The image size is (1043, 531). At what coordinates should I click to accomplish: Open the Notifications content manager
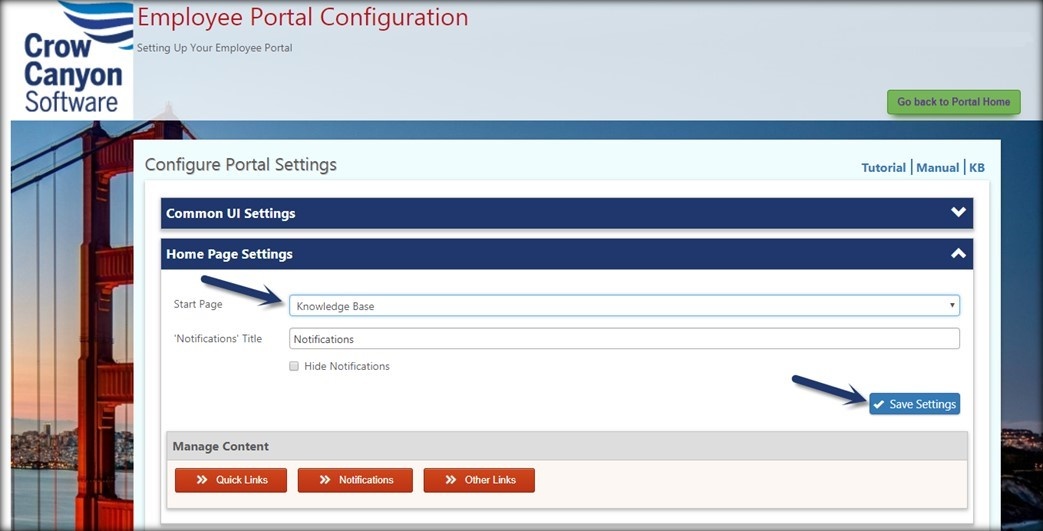pyautogui.click(x=355, y=480)
